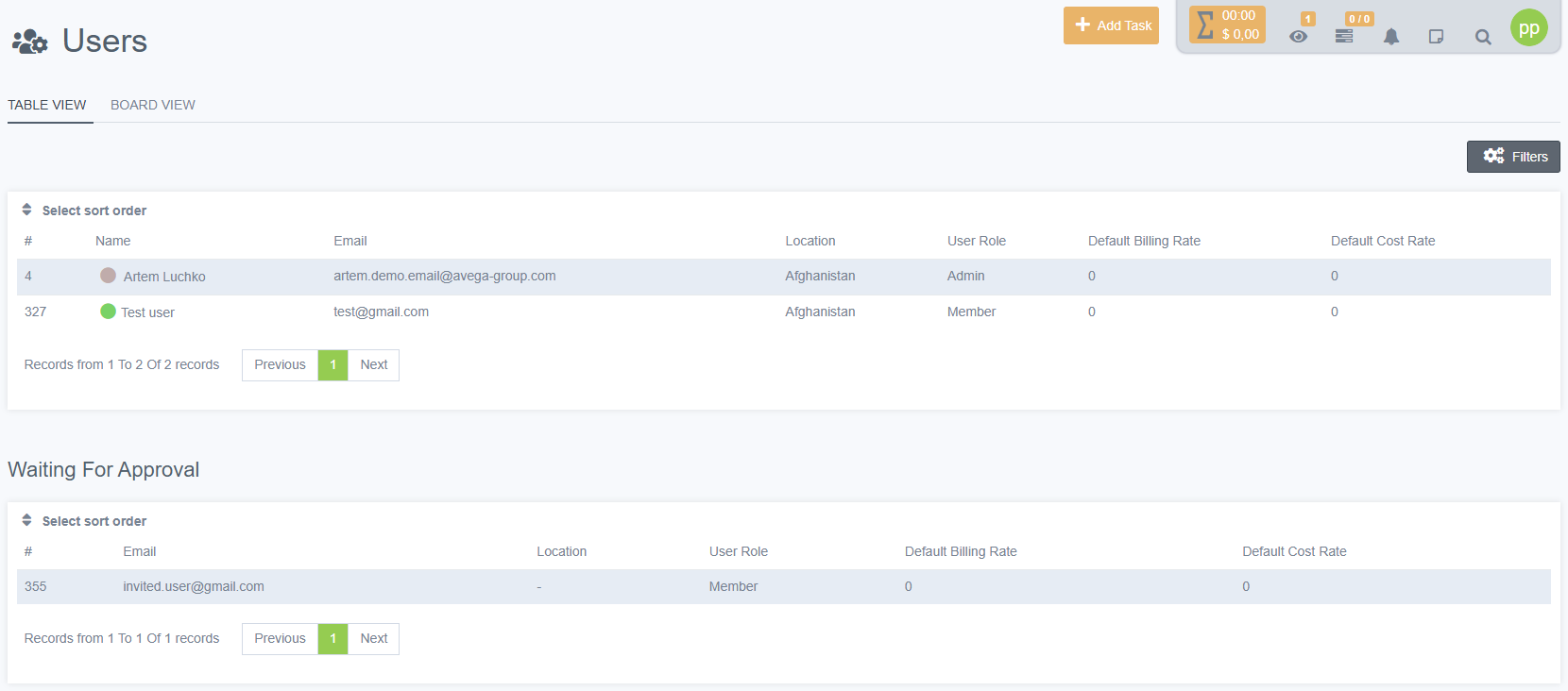
Task: Click Previous in Waiting For Approval pagination
Action: pyautogui.click(x=280, y=639)
